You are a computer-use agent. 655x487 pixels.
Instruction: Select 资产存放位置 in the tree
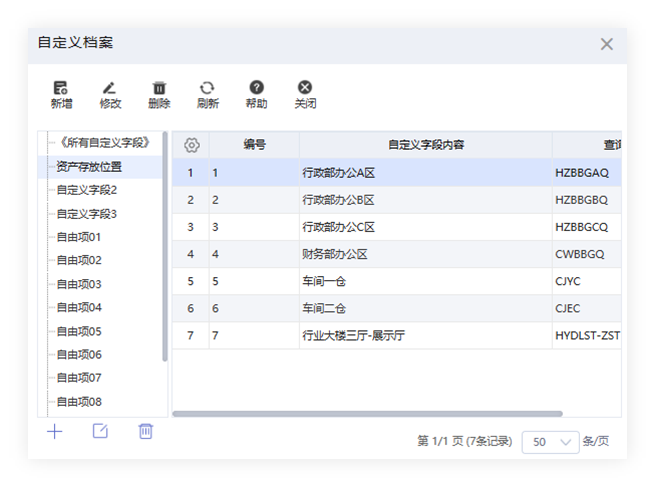89,166
